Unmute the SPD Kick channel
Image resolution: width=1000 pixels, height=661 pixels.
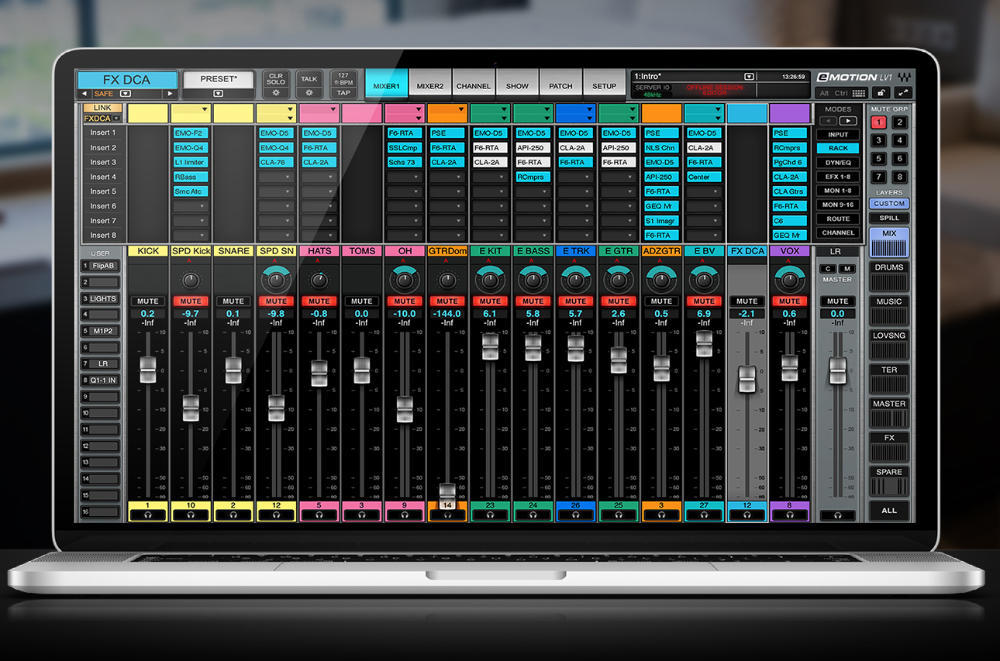[x=191, y=301]
